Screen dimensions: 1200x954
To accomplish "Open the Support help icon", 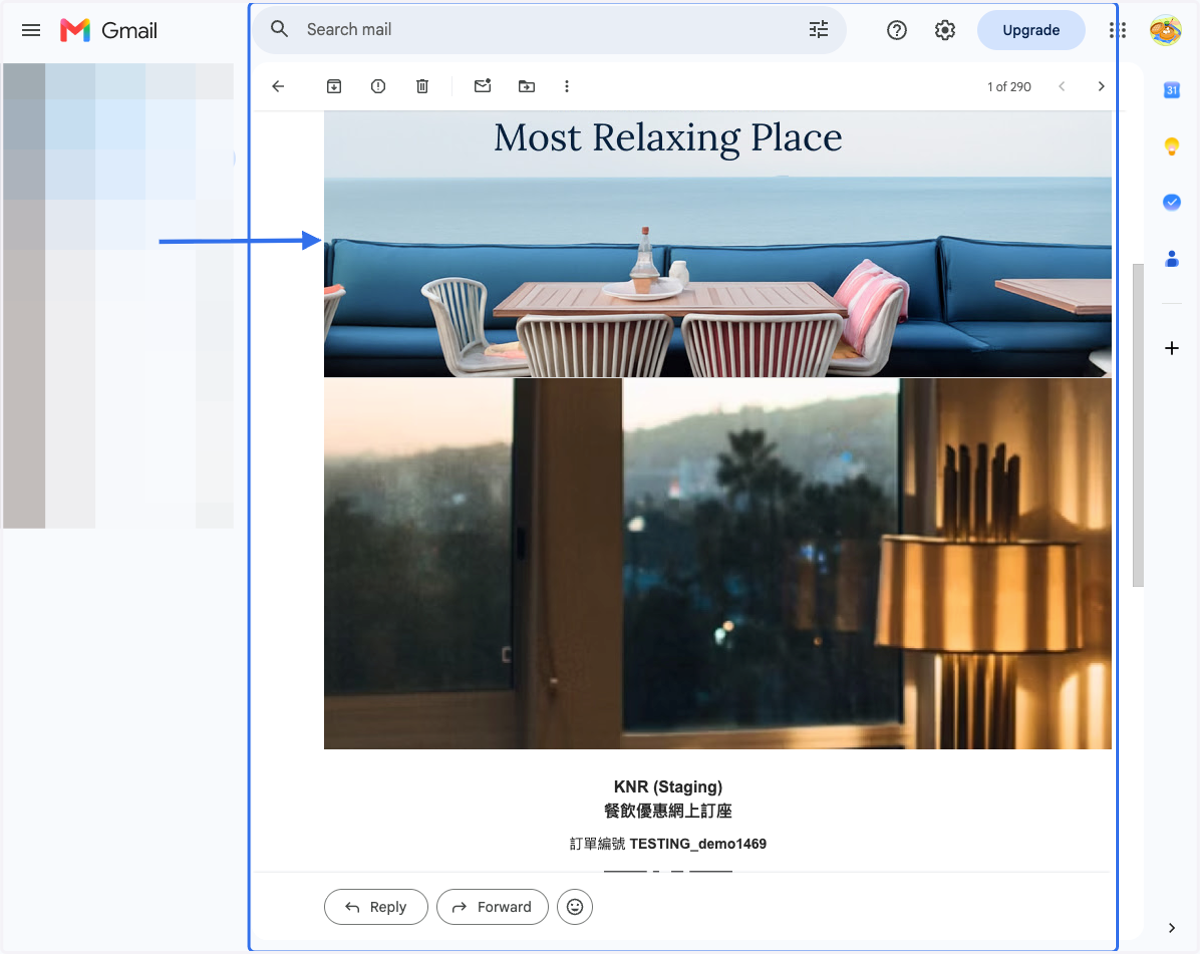I will [897, 30].
